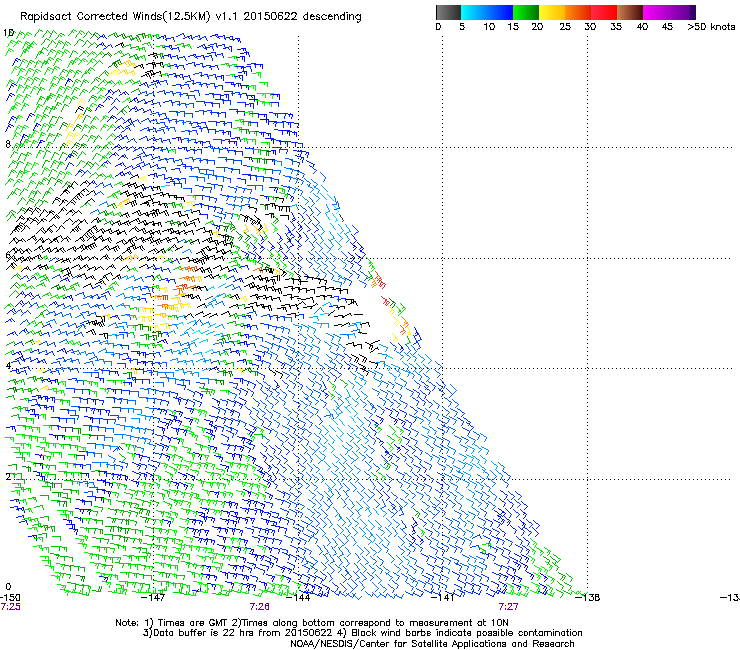Image resolution: width=740 pixels, height=650 pixels.
Task: Select the gray 0-5 knots color band
Action: 448,12
